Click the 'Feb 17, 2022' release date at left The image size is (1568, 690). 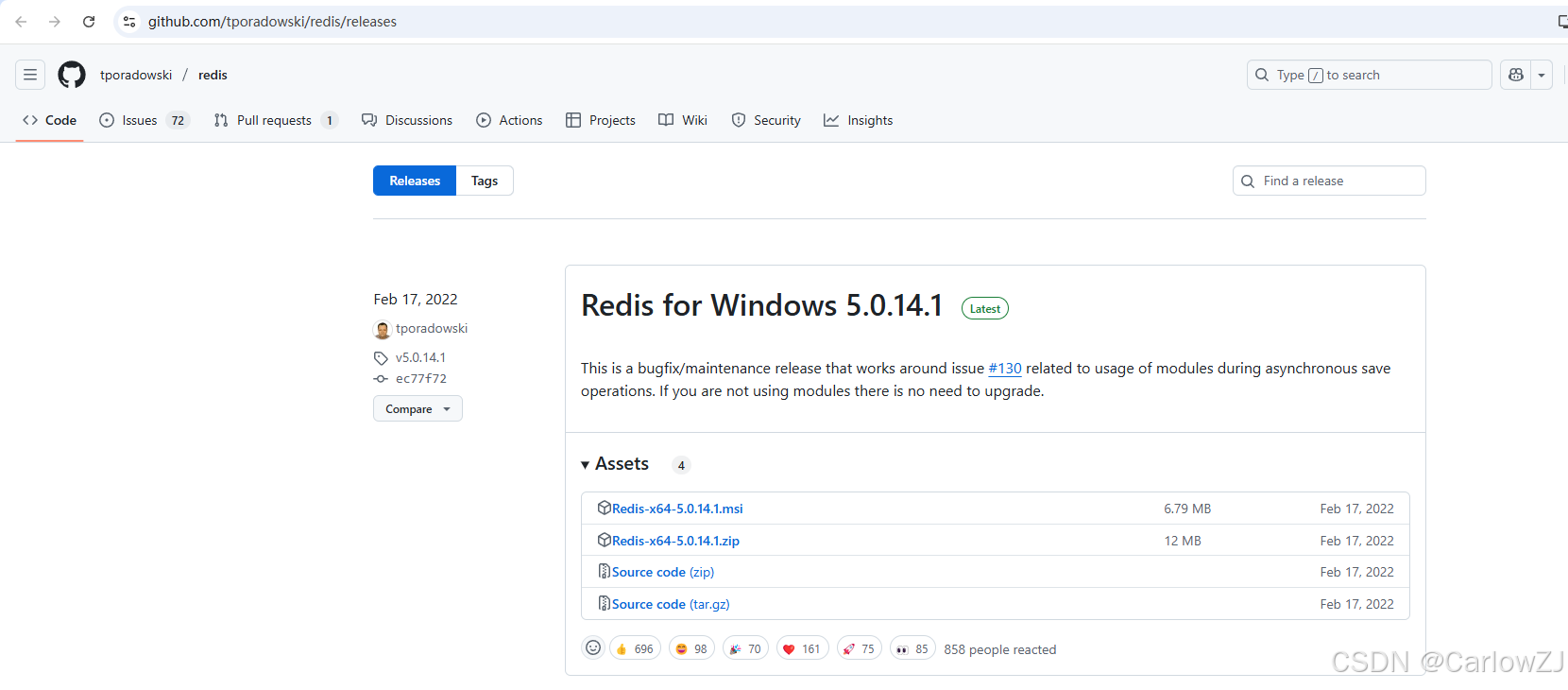(416, 299)
